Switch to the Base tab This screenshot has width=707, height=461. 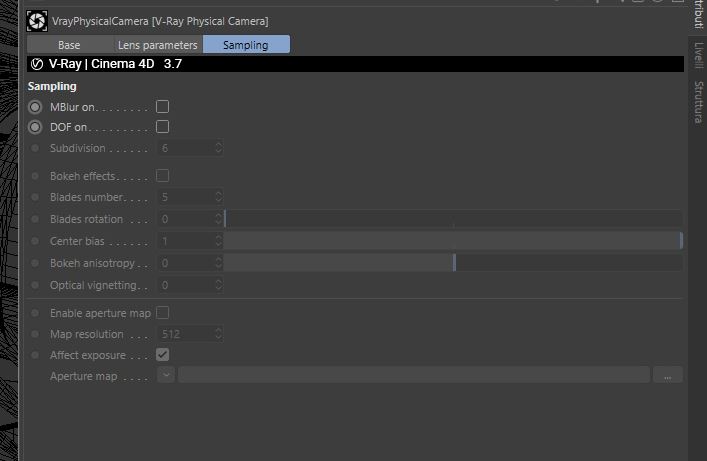pyautogui.click(x=69, y=45)
